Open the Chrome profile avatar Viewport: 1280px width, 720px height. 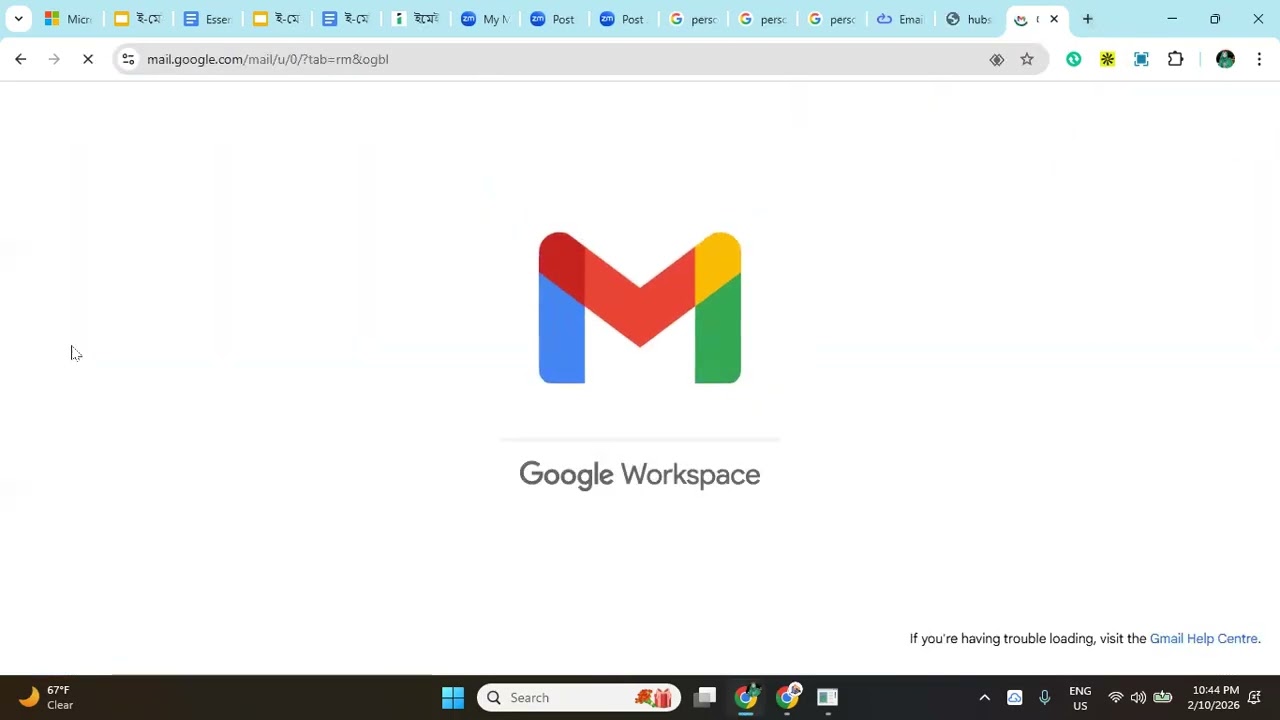pos(1225,59)
